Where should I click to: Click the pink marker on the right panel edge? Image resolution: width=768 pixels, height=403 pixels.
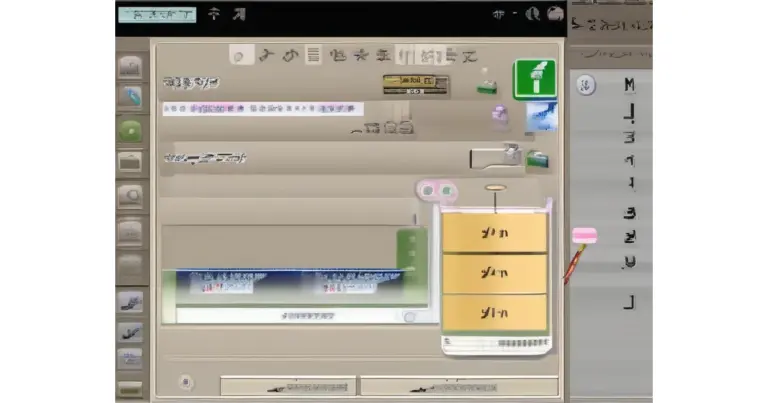(584, 236)
